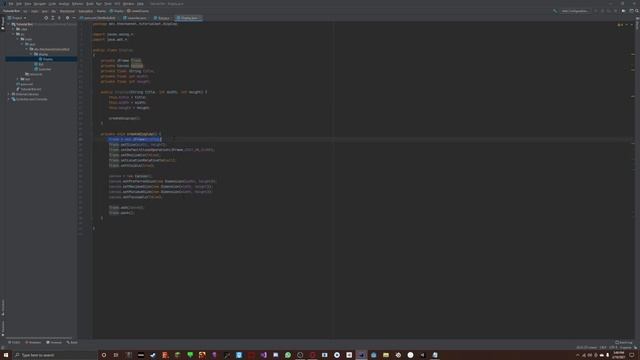
Task: Open the Event Log
Action: click(x=624, y=342)
